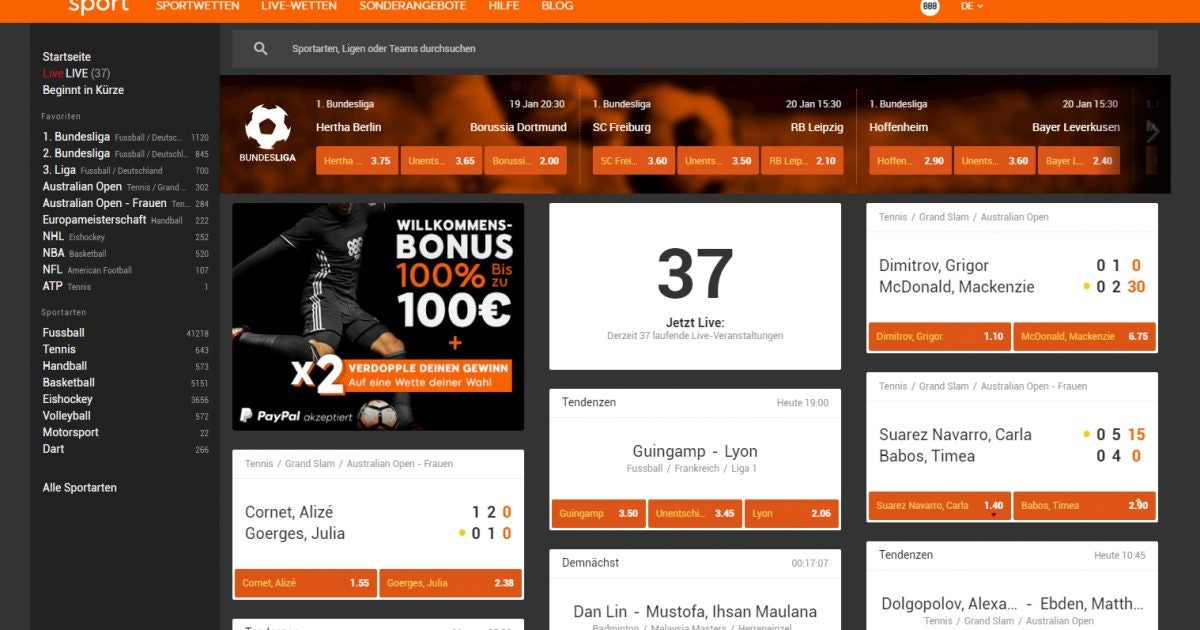Bet on Dimitrov, Grigor at 1.10

939,337
